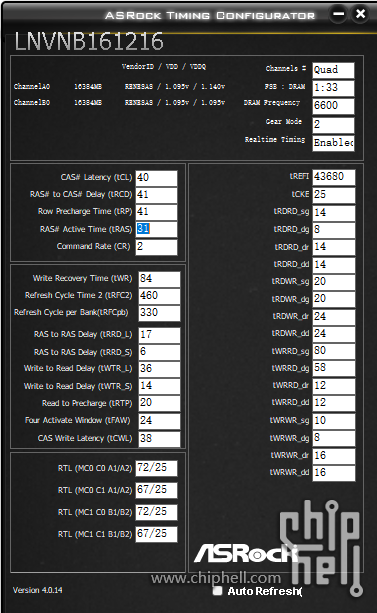
Task: Click the tCKE value field
Action: 334,195
